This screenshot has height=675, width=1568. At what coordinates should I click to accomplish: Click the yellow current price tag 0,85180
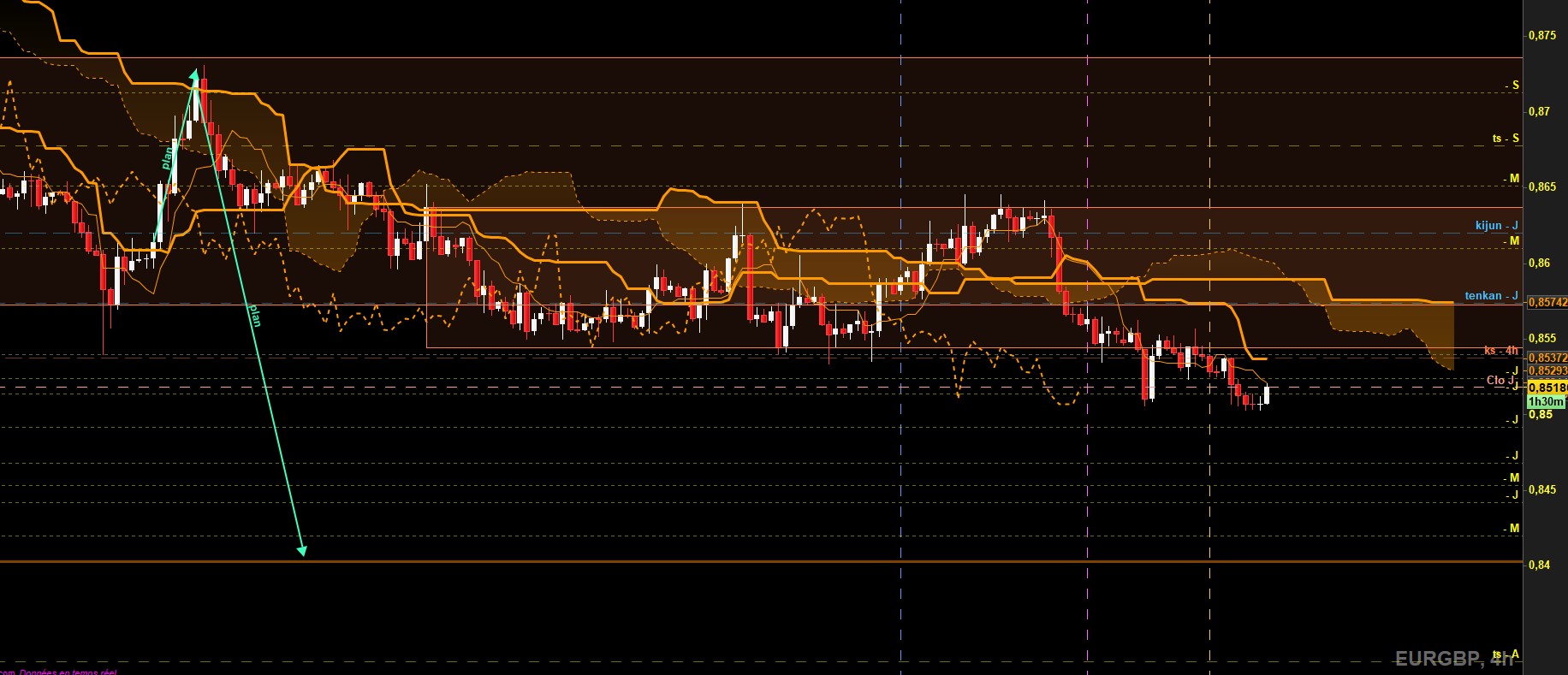pos(1547,388)
